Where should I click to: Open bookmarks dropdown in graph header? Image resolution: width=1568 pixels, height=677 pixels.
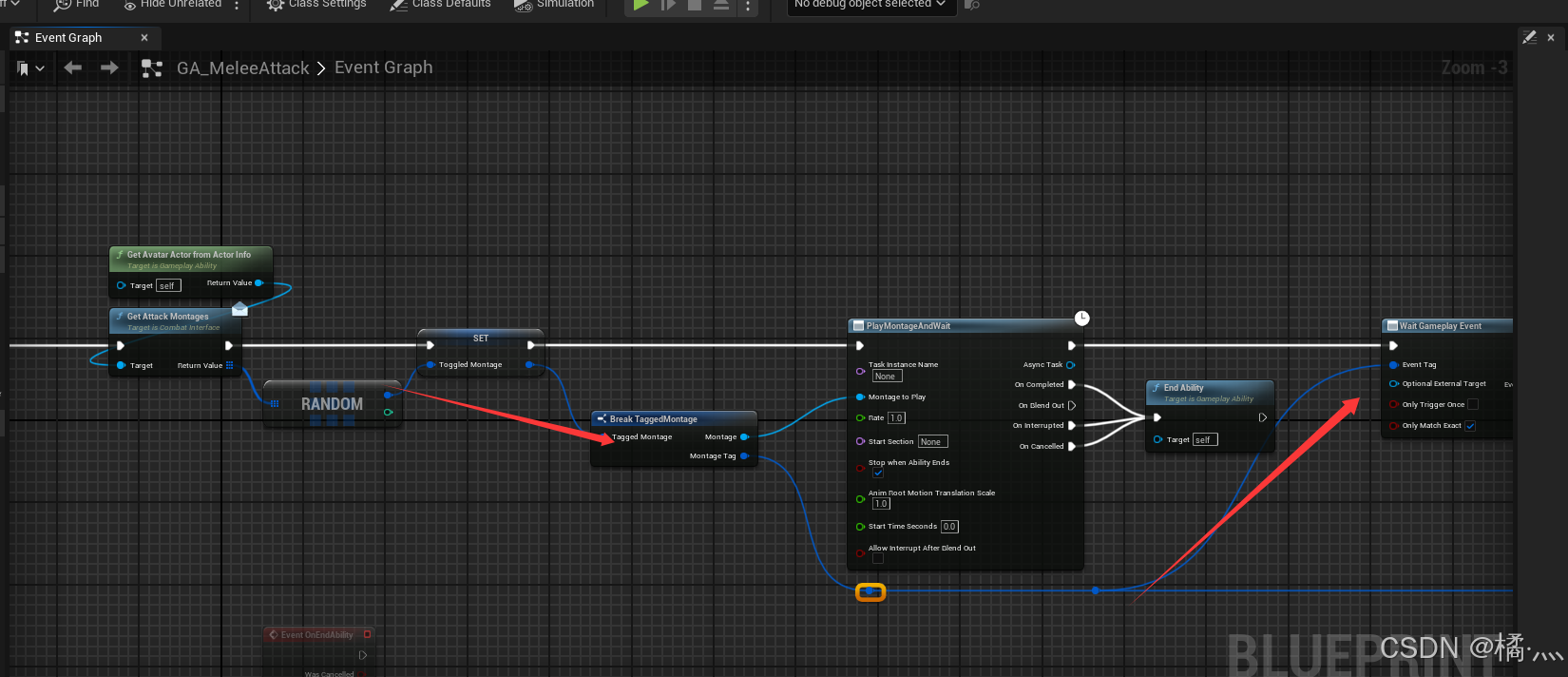click(x=30, y=68)
